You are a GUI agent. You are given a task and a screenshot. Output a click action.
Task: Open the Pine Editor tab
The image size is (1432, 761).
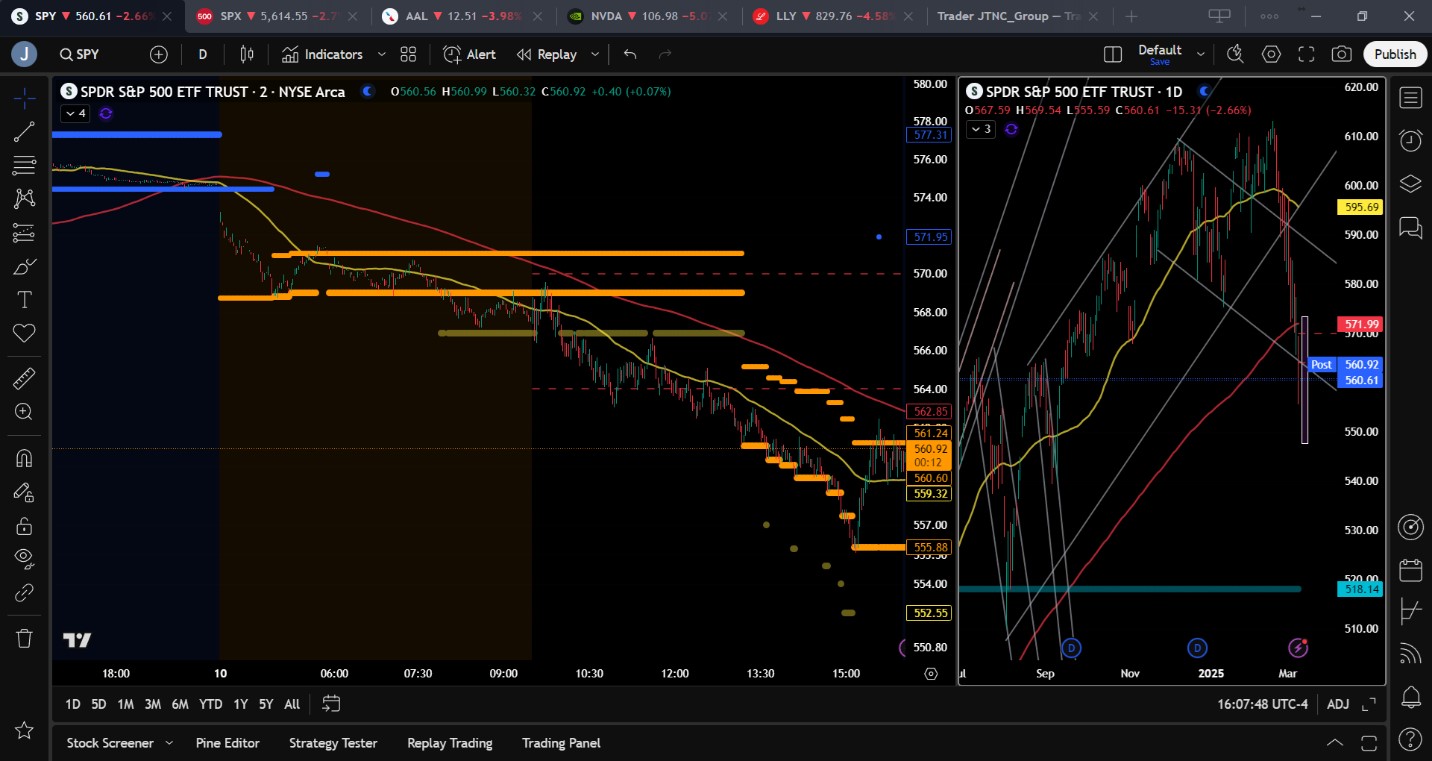click(x=228, y=743)
